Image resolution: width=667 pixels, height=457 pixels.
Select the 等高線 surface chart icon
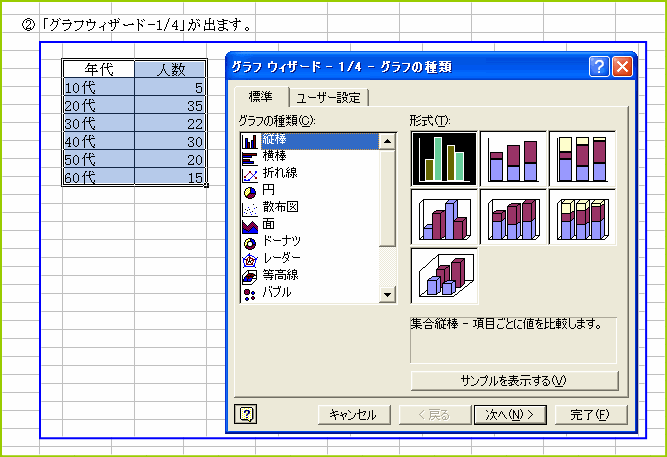[250, 277]
